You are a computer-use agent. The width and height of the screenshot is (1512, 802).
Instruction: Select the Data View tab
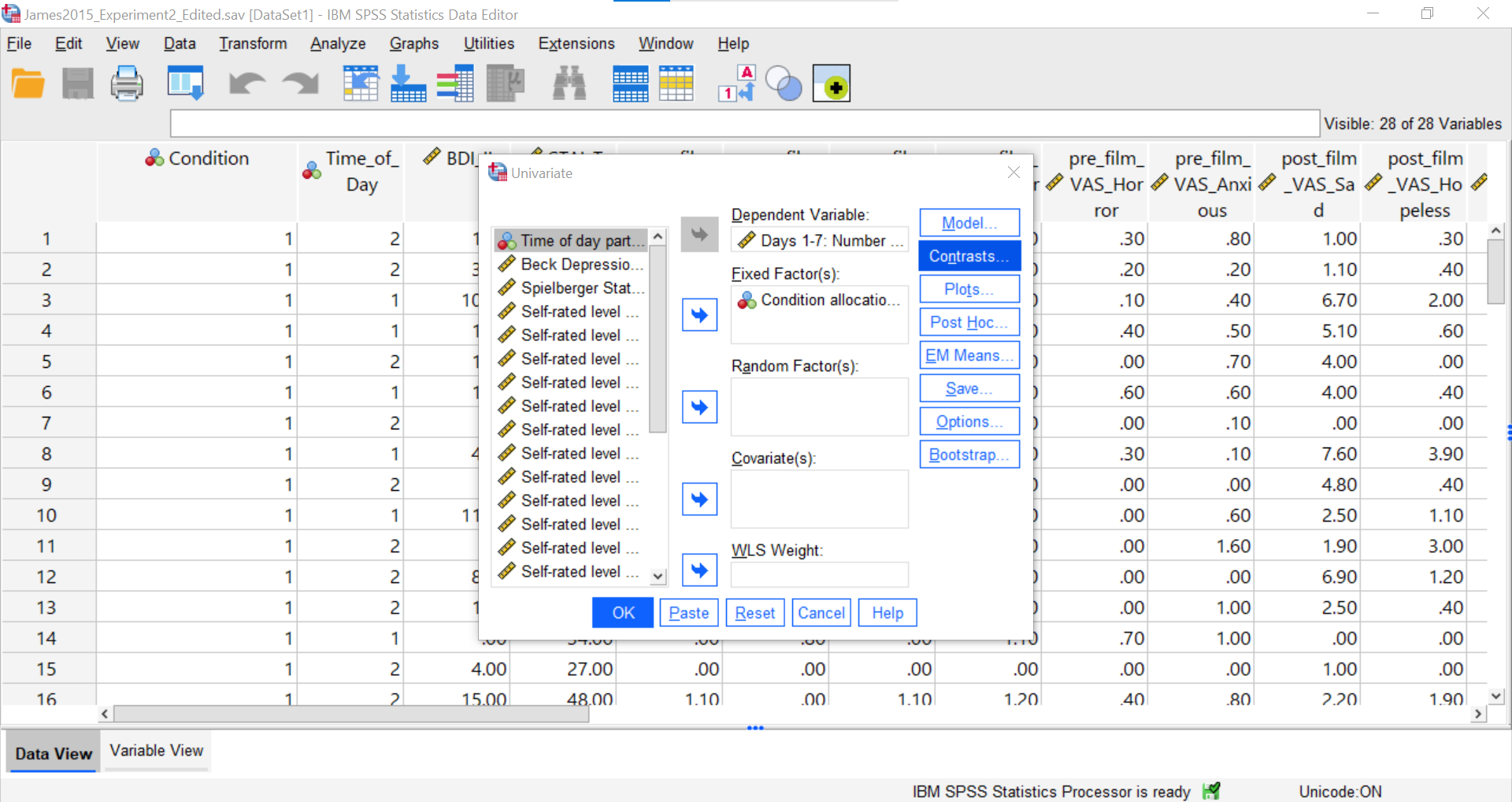click(x=54, y=753)
